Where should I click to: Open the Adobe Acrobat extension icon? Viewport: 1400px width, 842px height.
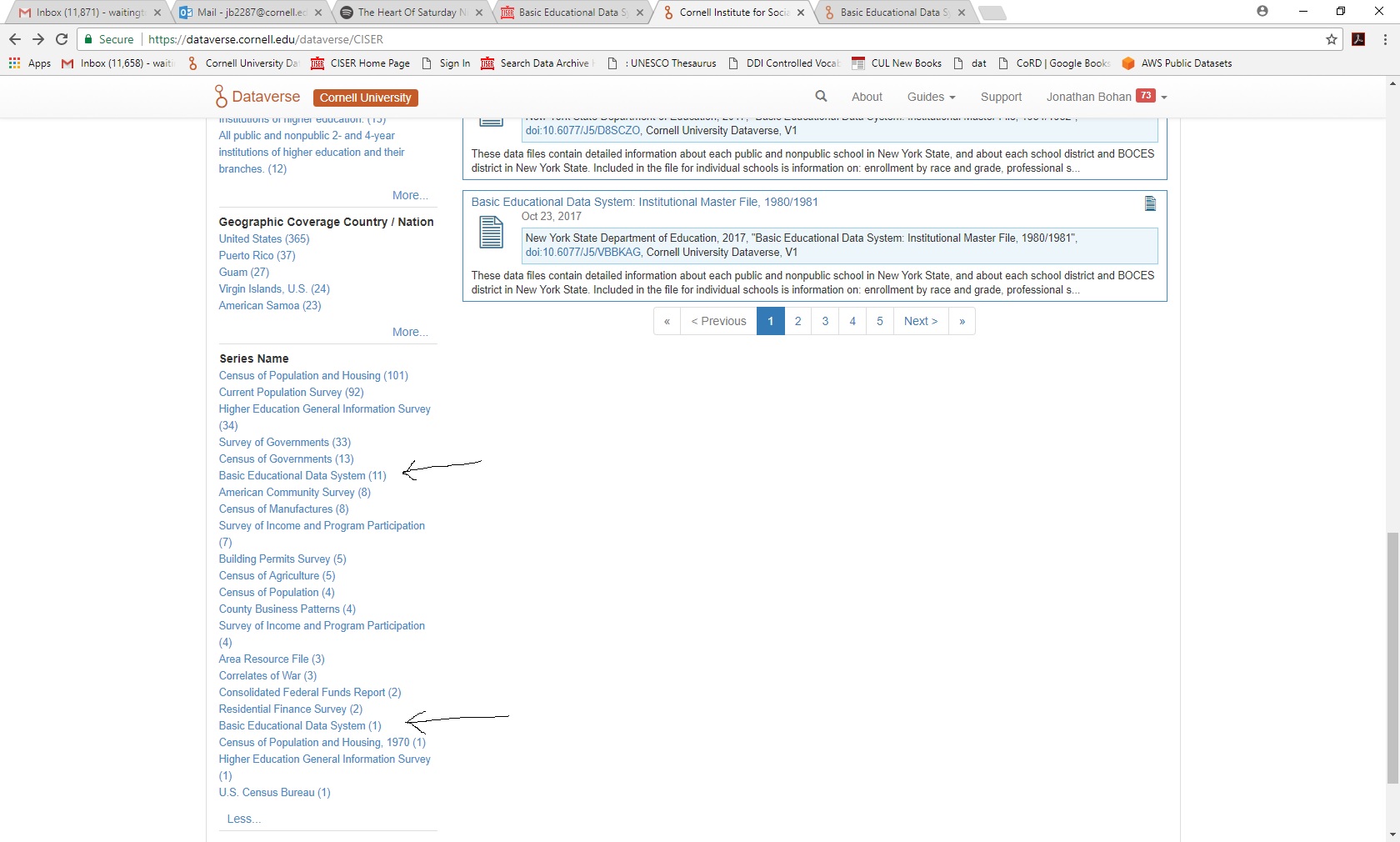point(1358,39)
